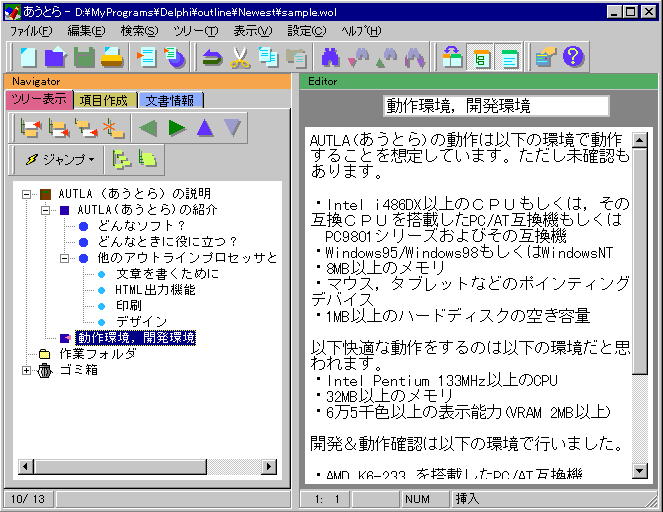663x512 pixels.
Task: Toggle the Editor panel view icon
Action: pos(509,57)
